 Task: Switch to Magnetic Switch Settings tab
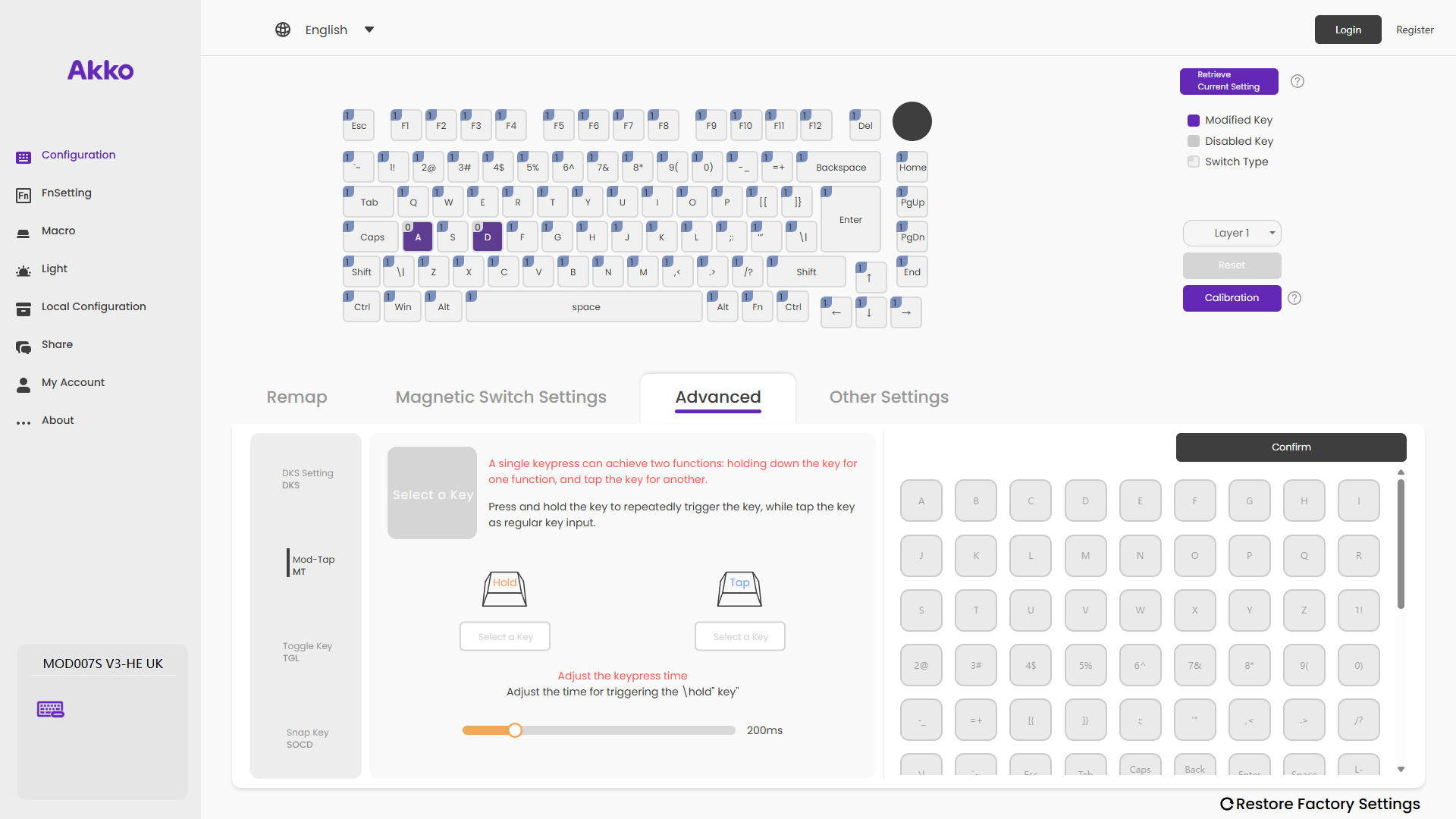coord(500,397)
